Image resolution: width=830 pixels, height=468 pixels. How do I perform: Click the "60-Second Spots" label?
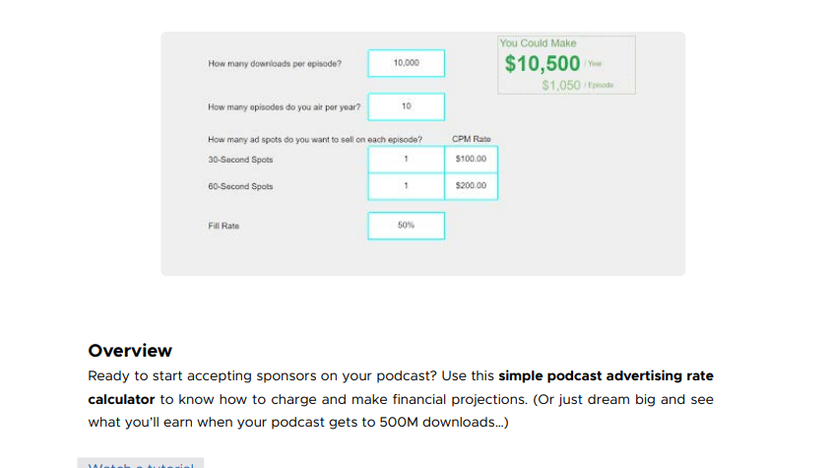240,186
